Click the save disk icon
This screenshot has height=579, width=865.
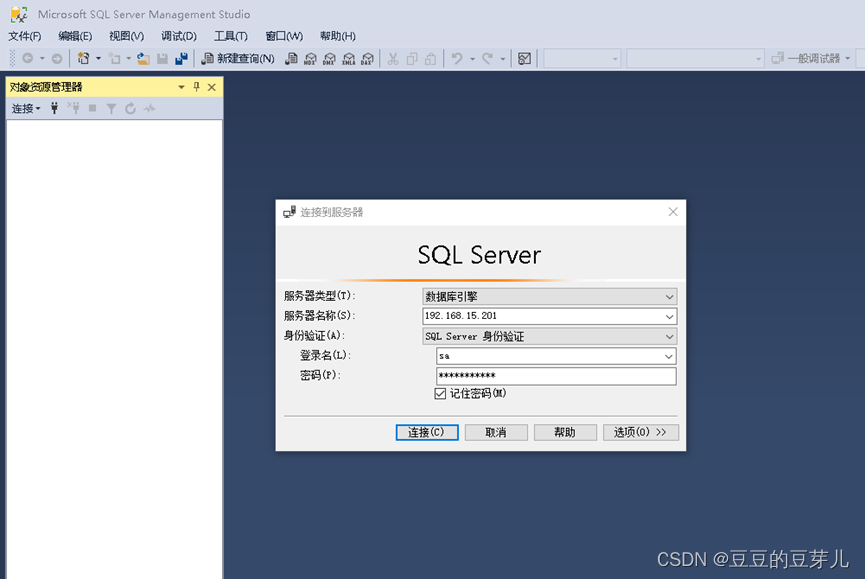click(x=162, y=58)
